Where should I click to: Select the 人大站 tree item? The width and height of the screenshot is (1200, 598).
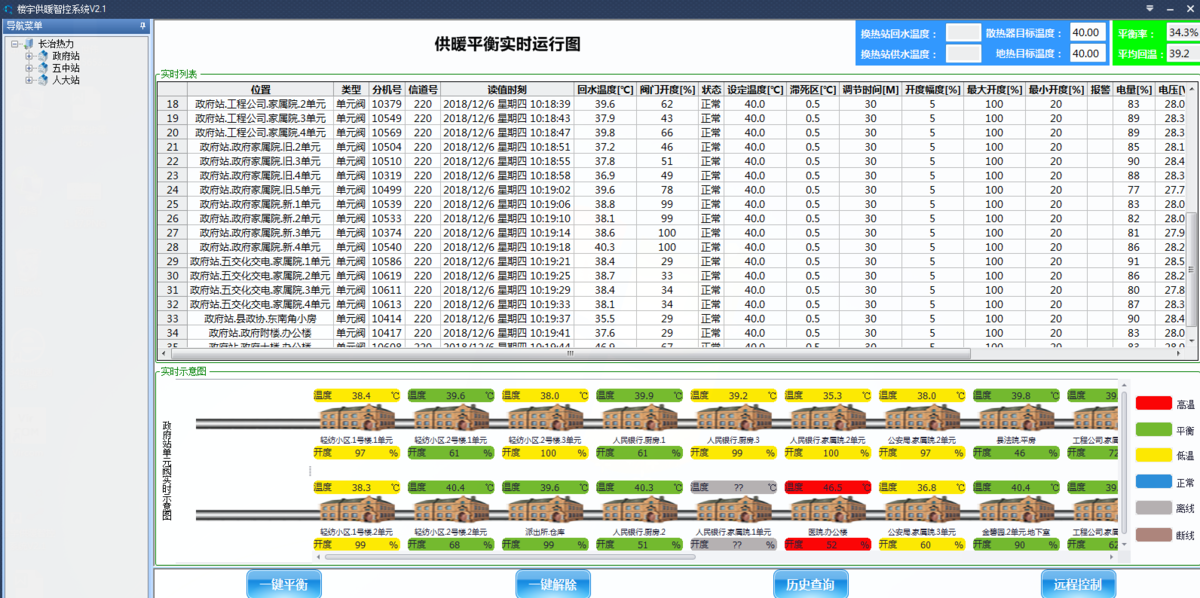click(x=66, y=80)
